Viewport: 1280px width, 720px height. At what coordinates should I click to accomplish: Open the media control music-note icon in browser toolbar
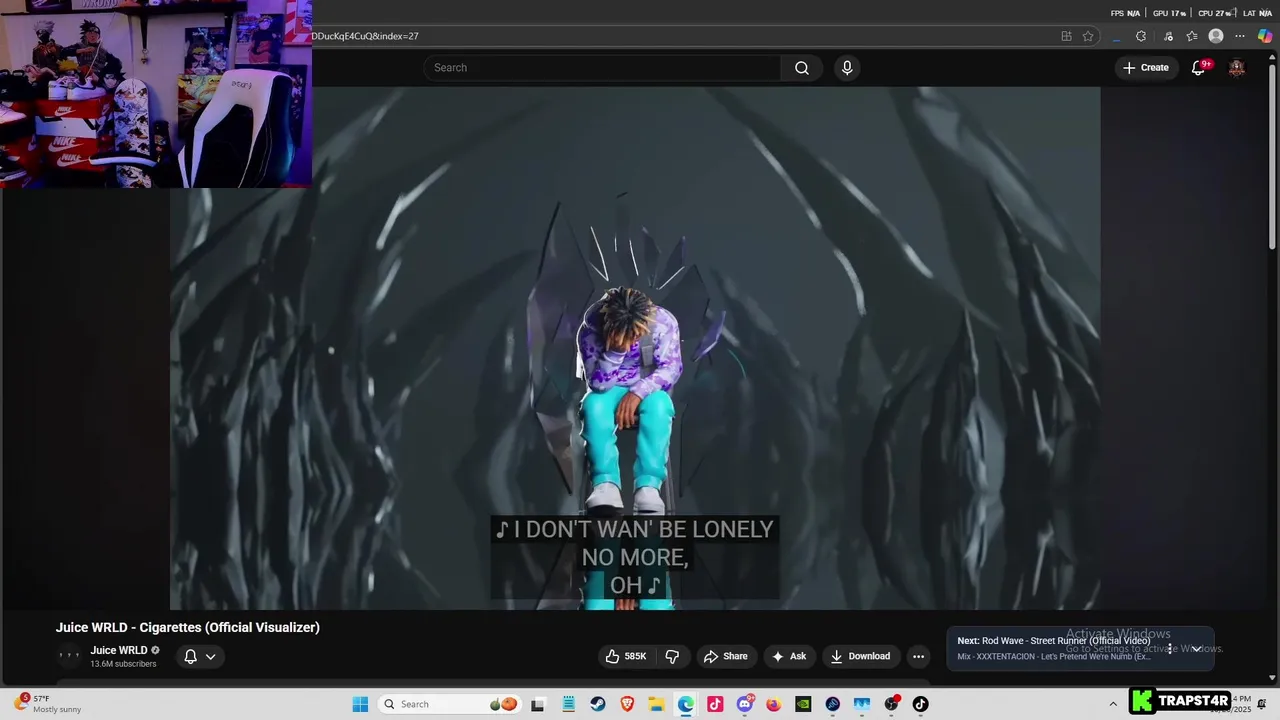[1168, 36]
